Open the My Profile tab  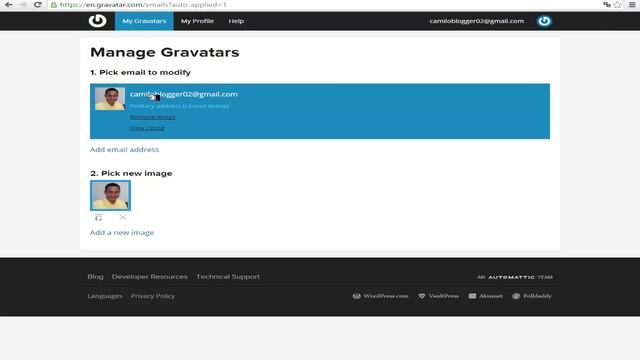197,21
